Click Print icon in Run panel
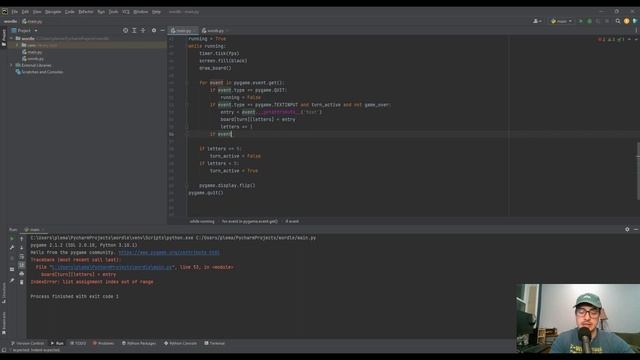Image resolution: width=640 pixels, height=360 pixels. click(22, 273)
